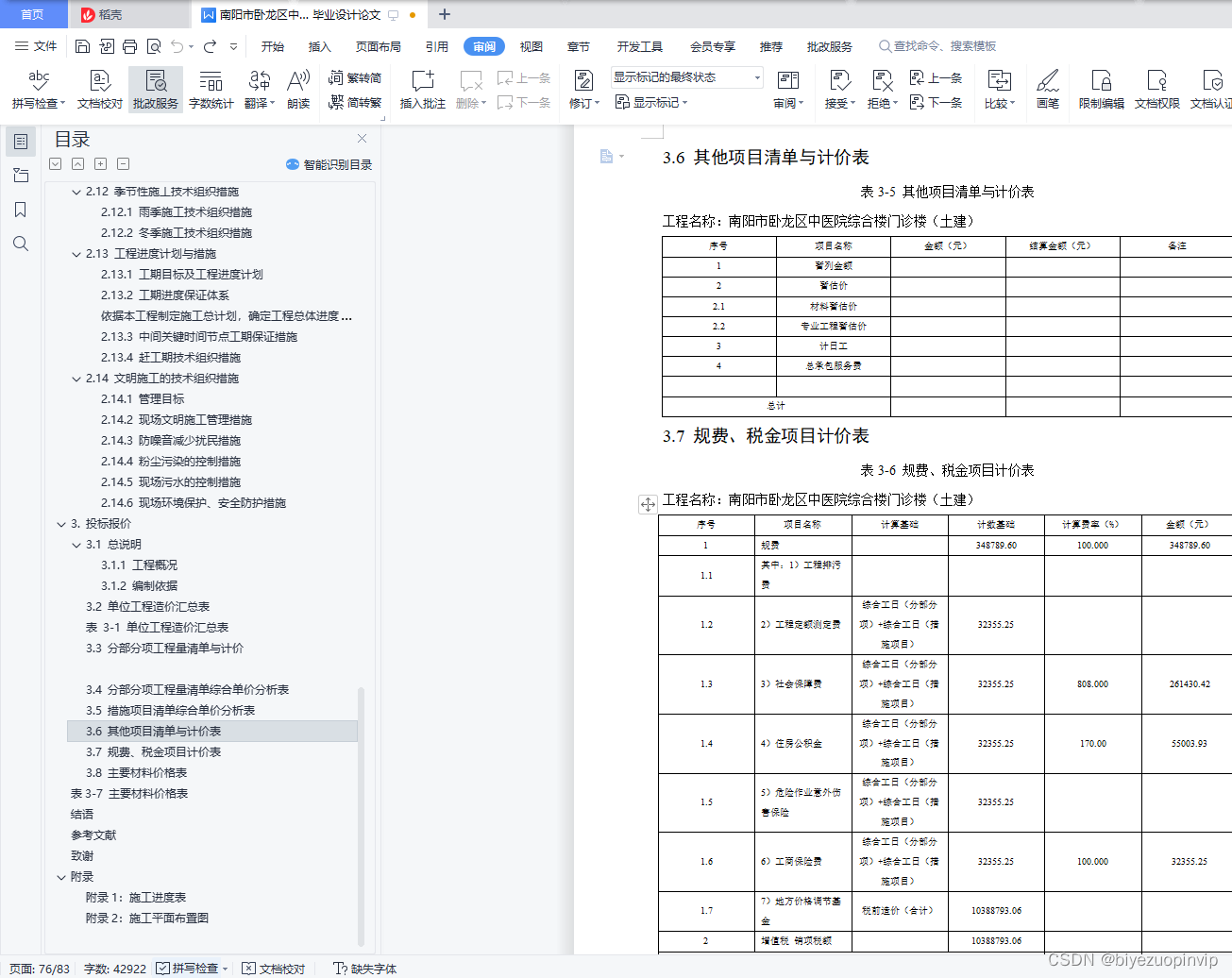Go to next revision 下一条 beside 拒绝
This screenshot has height=978, width=1232.
pos(936,102)
